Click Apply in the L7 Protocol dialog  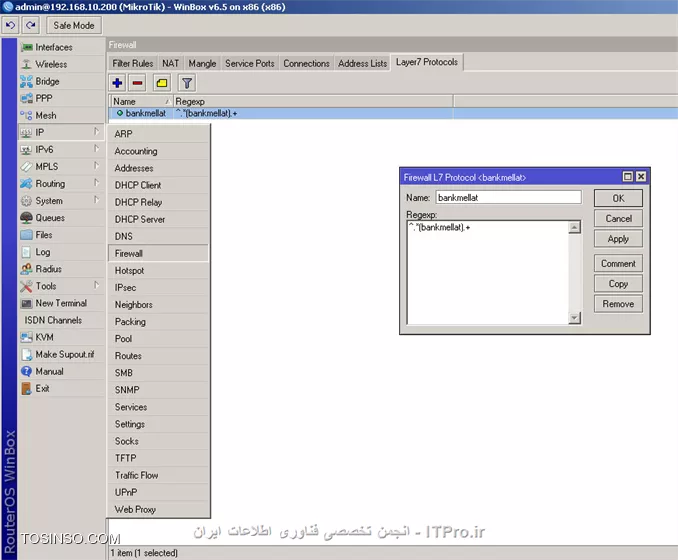tap(618, 239)
